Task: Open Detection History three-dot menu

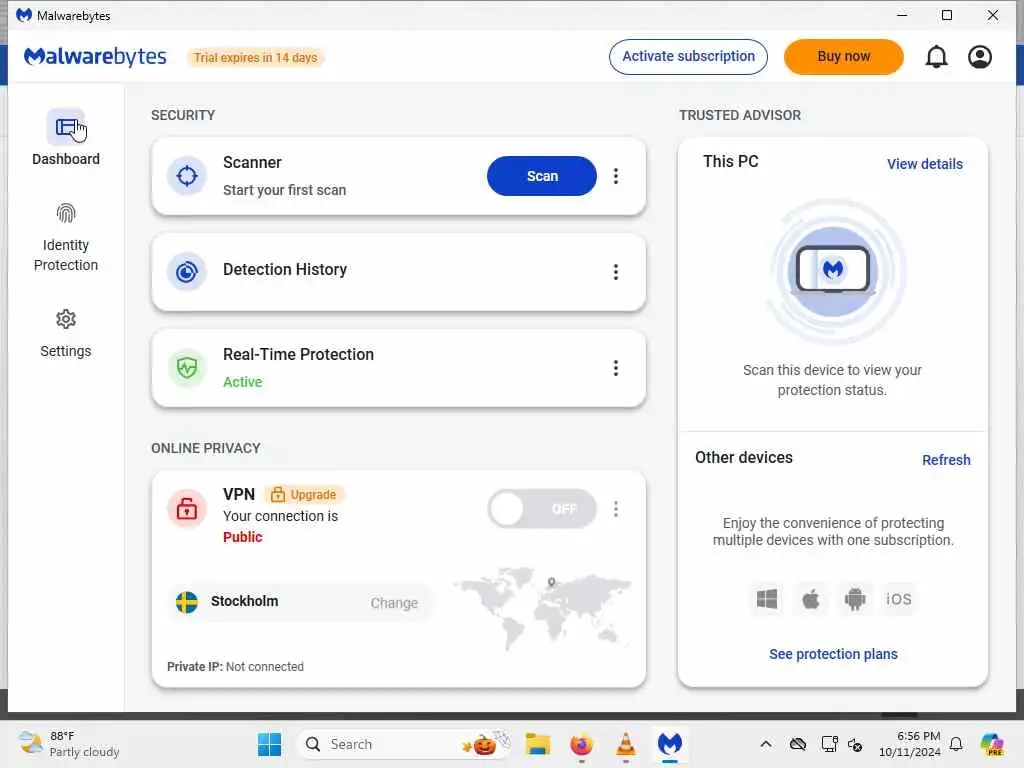Action: point(615,272)
